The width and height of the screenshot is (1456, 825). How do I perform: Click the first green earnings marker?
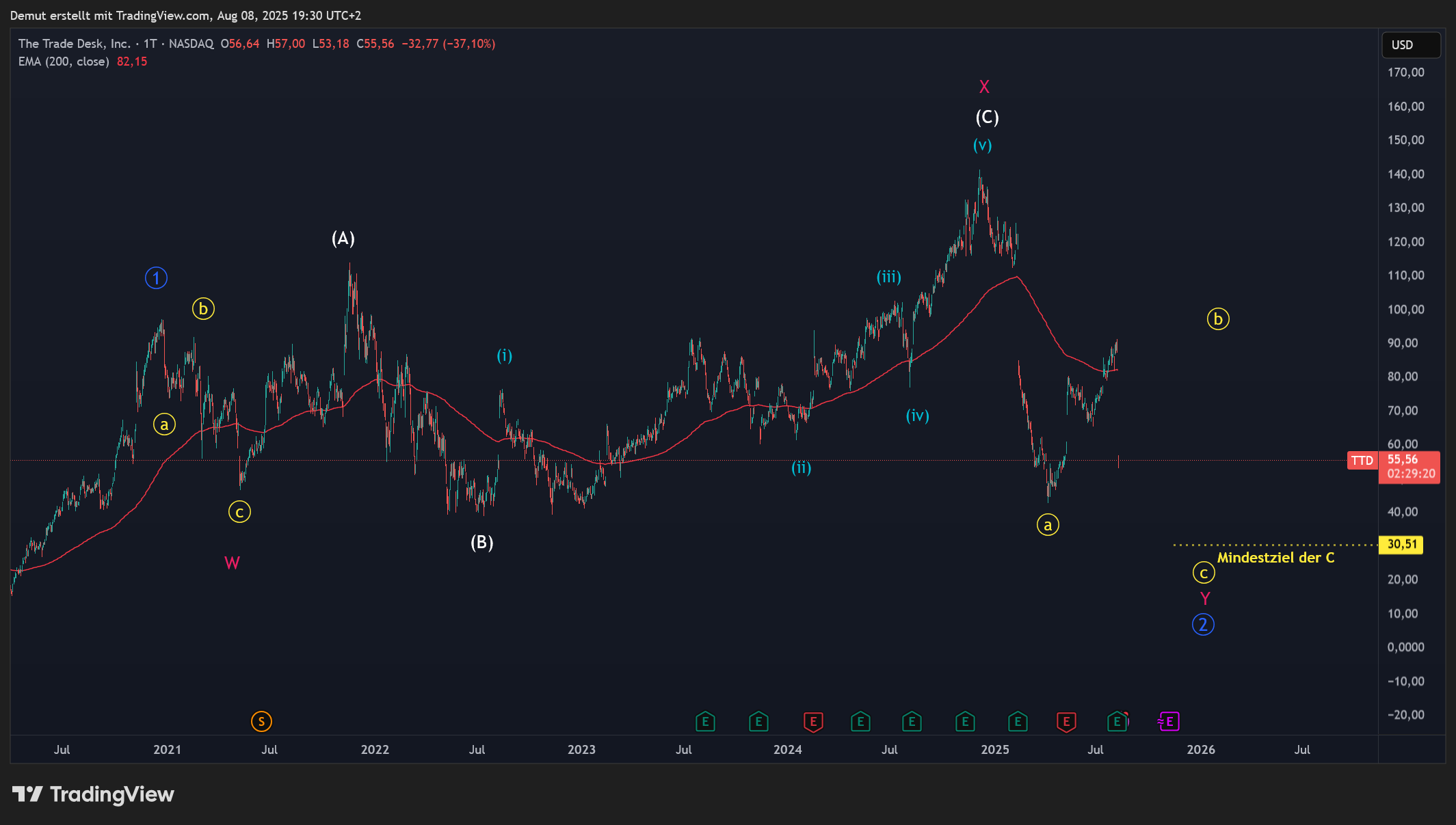click(x=705, y=721)
